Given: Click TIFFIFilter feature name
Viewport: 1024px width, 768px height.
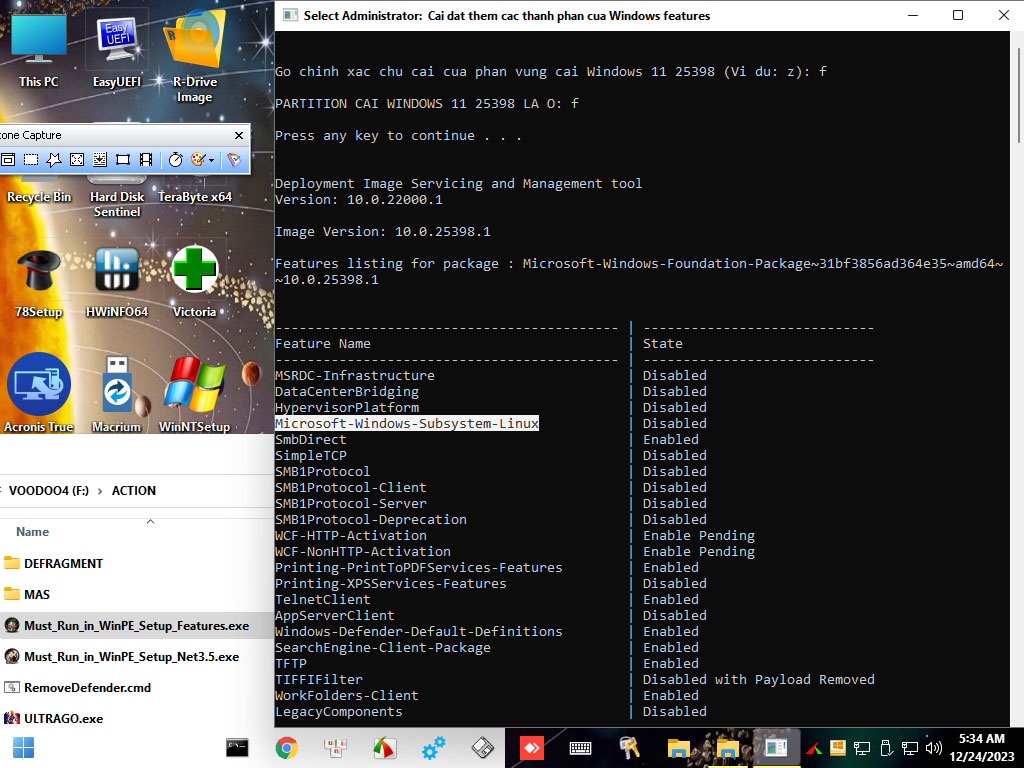Looking at the screenshot, I should 319,680.
